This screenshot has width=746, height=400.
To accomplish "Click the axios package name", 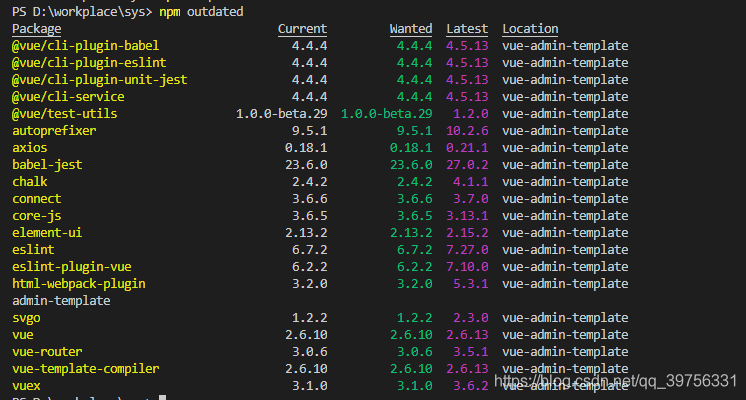I will (29, 147).
